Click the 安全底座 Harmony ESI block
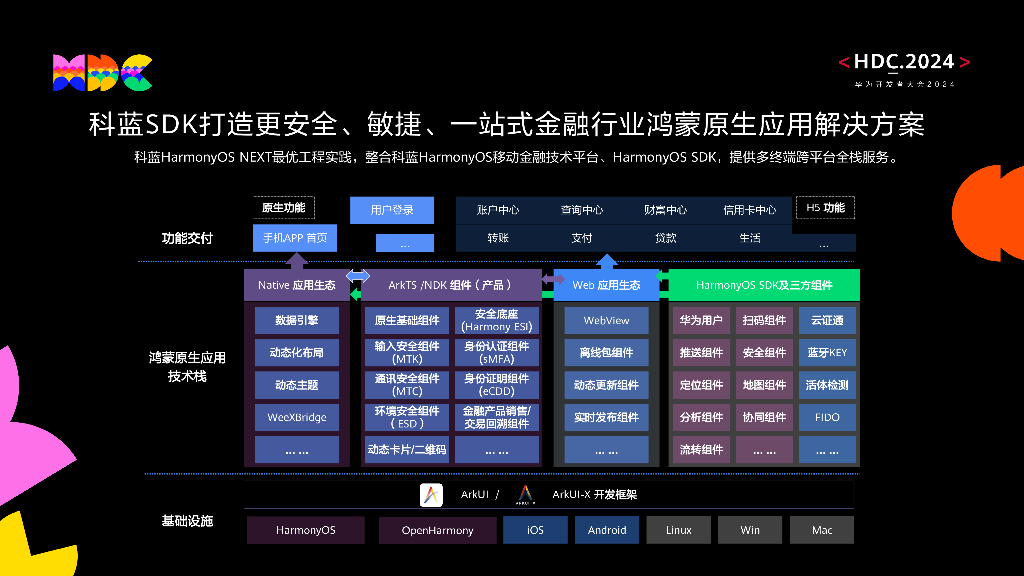Screen dimensions: 1024x576 (x=497, y=321)
